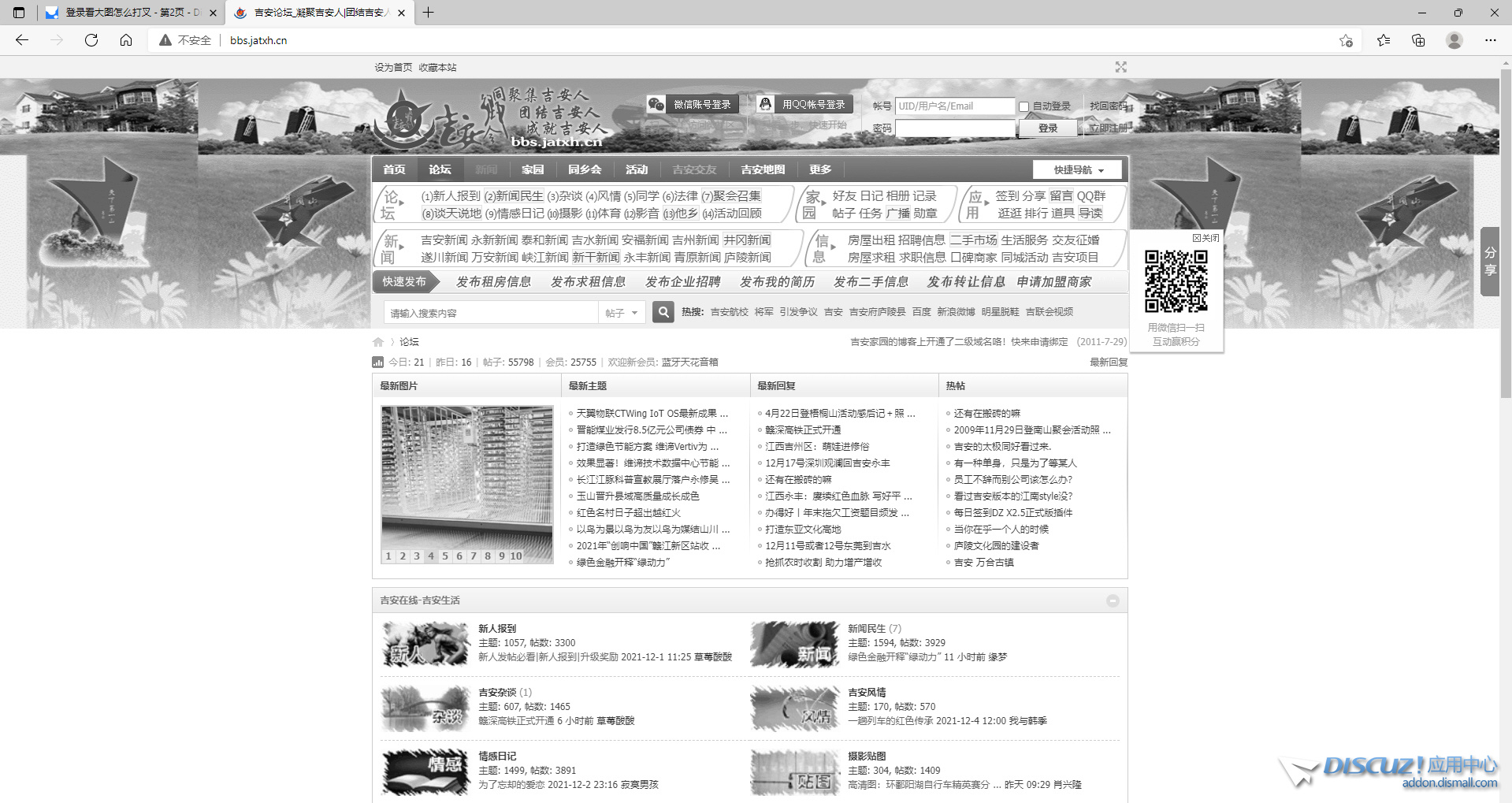Open the 发布租房信息 link
Viewport: 1512px width, 803px height.
tap(493, 281)
